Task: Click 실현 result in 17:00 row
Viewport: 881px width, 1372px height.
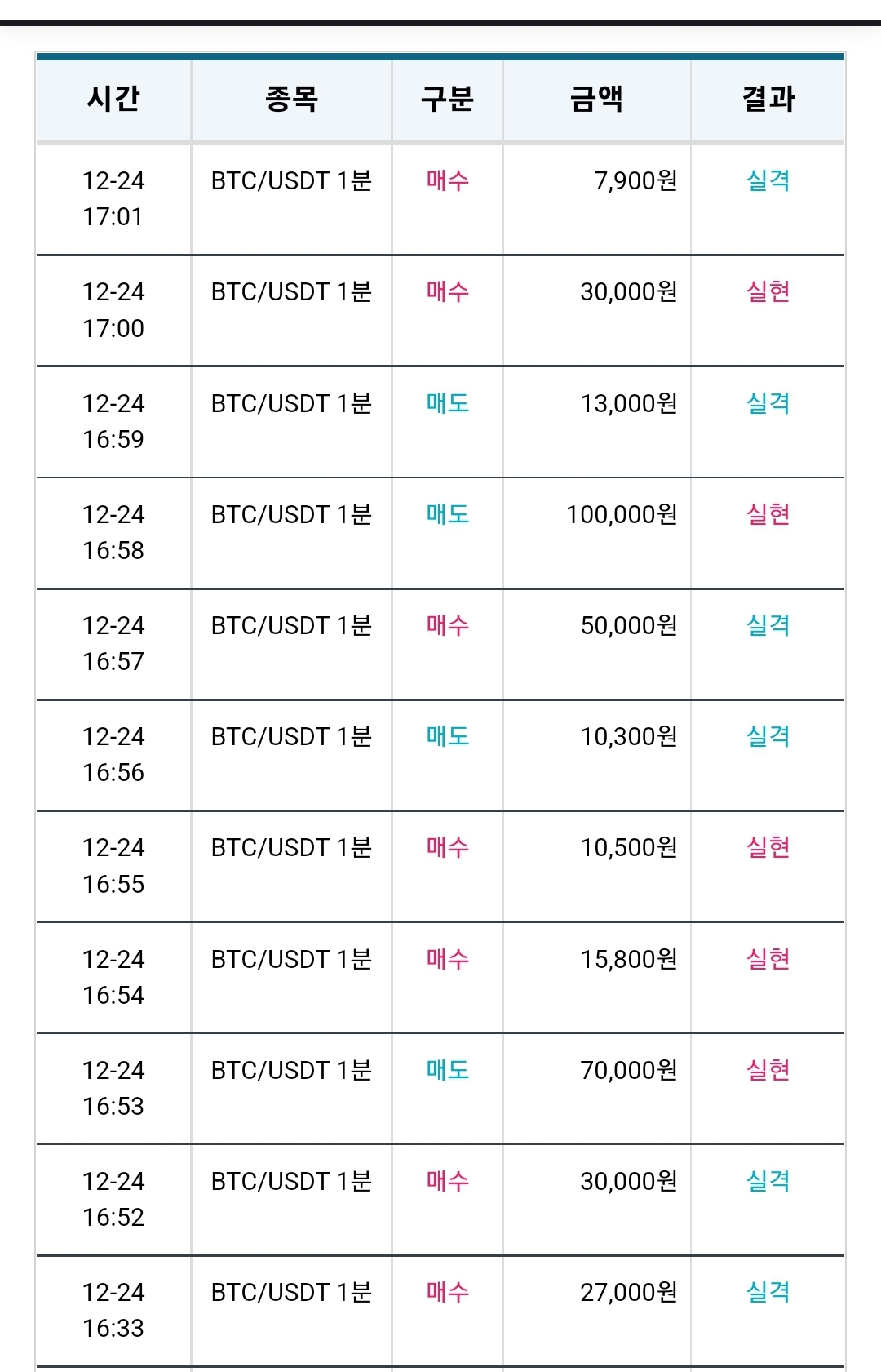Action: (768, 291)
